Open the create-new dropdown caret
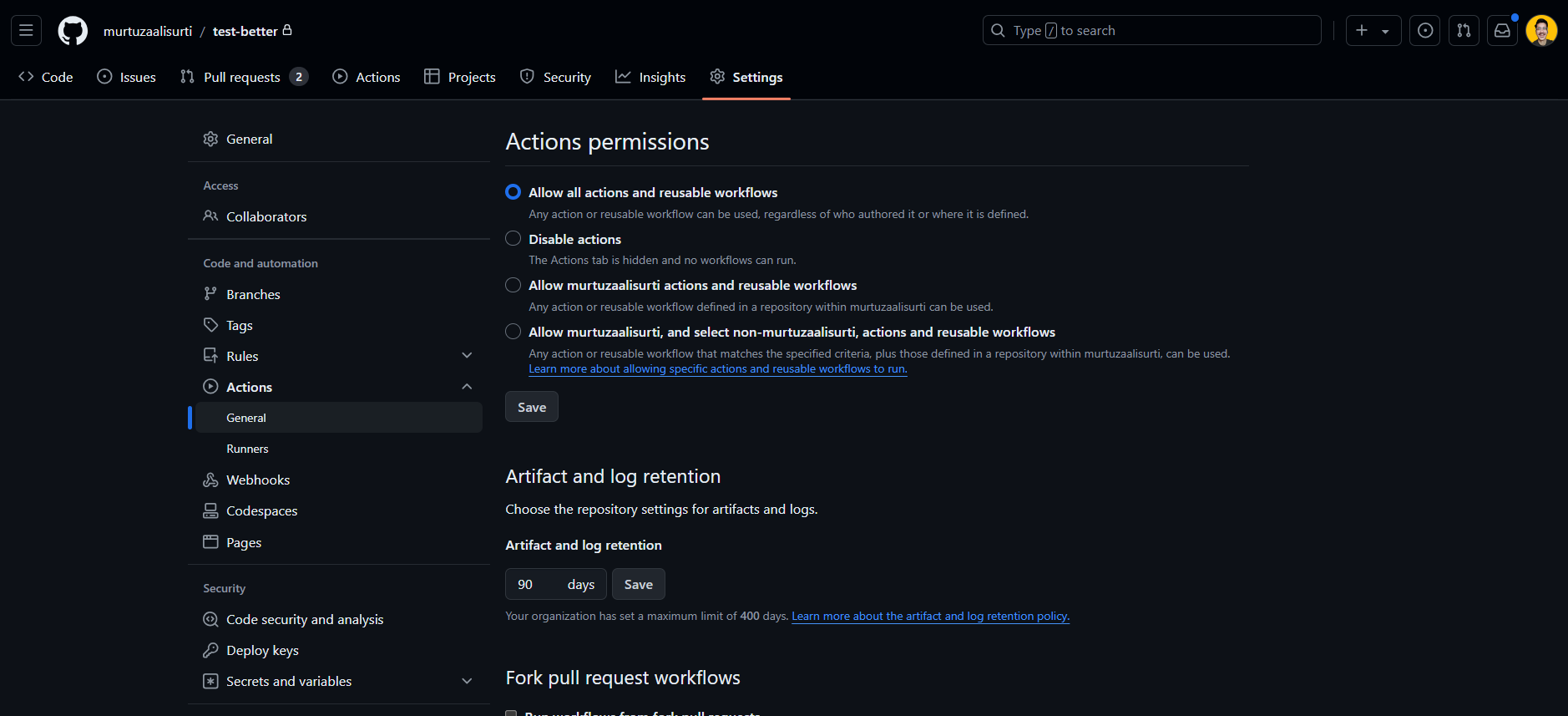The height and width of the screenshot is (716, 1568). [x=1385, y=32]
